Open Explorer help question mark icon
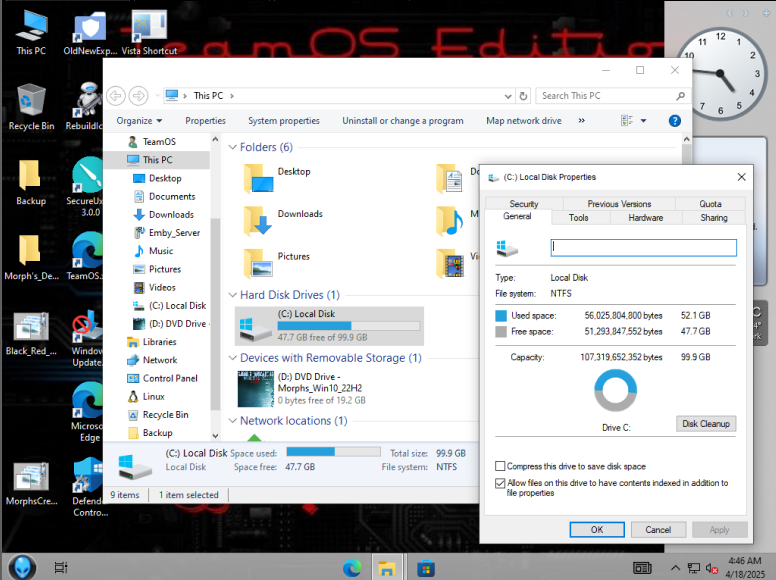 tap(674, 121)
